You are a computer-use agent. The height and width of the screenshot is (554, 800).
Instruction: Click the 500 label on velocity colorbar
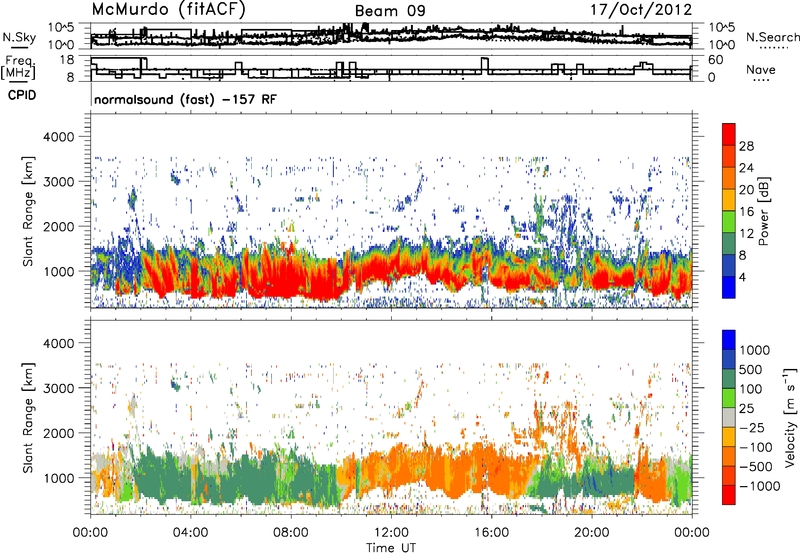pos(750,369)
